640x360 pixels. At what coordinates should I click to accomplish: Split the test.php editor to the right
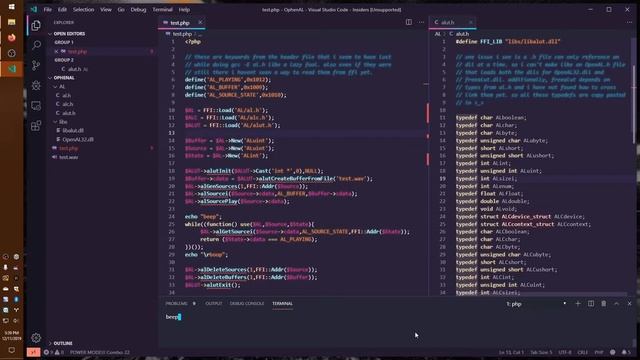409,22
